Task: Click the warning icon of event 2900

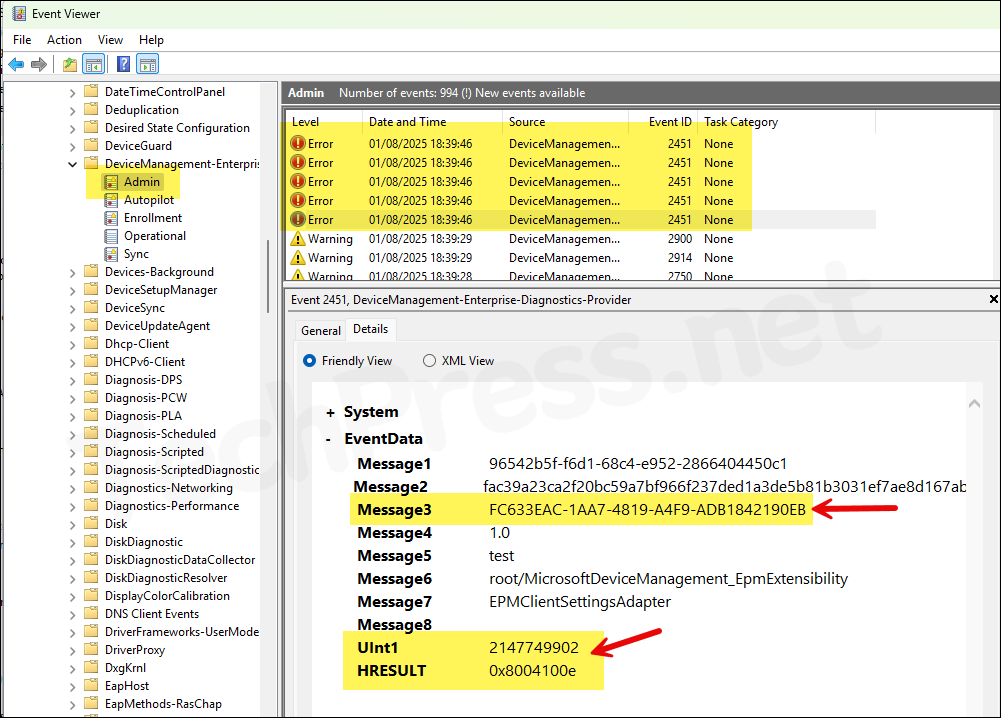Action: pyautogui.click(x=297, y=239)
